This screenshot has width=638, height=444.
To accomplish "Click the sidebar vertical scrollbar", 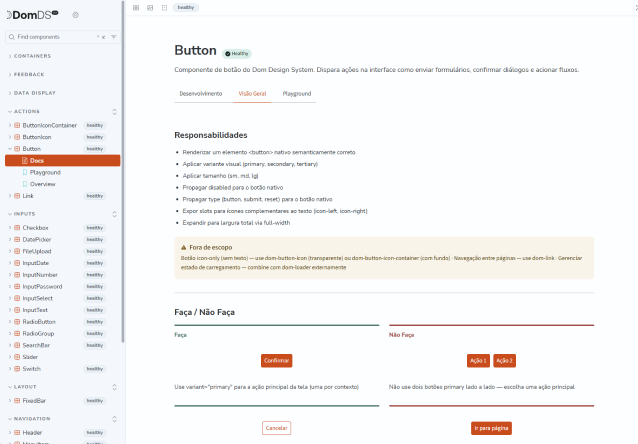I will [123, 171].
